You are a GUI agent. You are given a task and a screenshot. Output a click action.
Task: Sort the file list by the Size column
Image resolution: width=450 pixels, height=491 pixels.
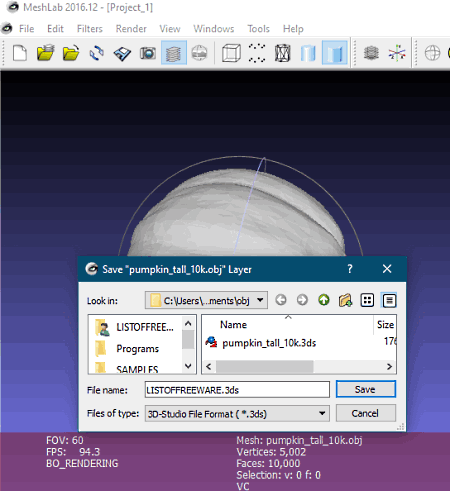pos(385,325)
